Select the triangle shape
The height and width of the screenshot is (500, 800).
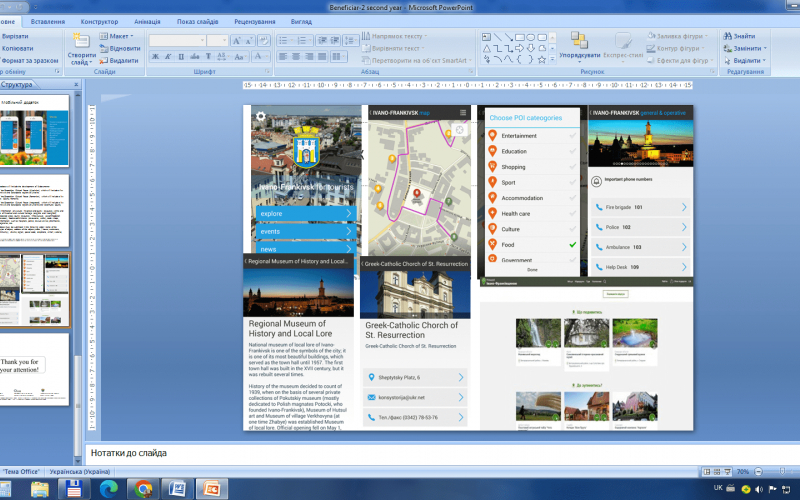tap(486, 48)
